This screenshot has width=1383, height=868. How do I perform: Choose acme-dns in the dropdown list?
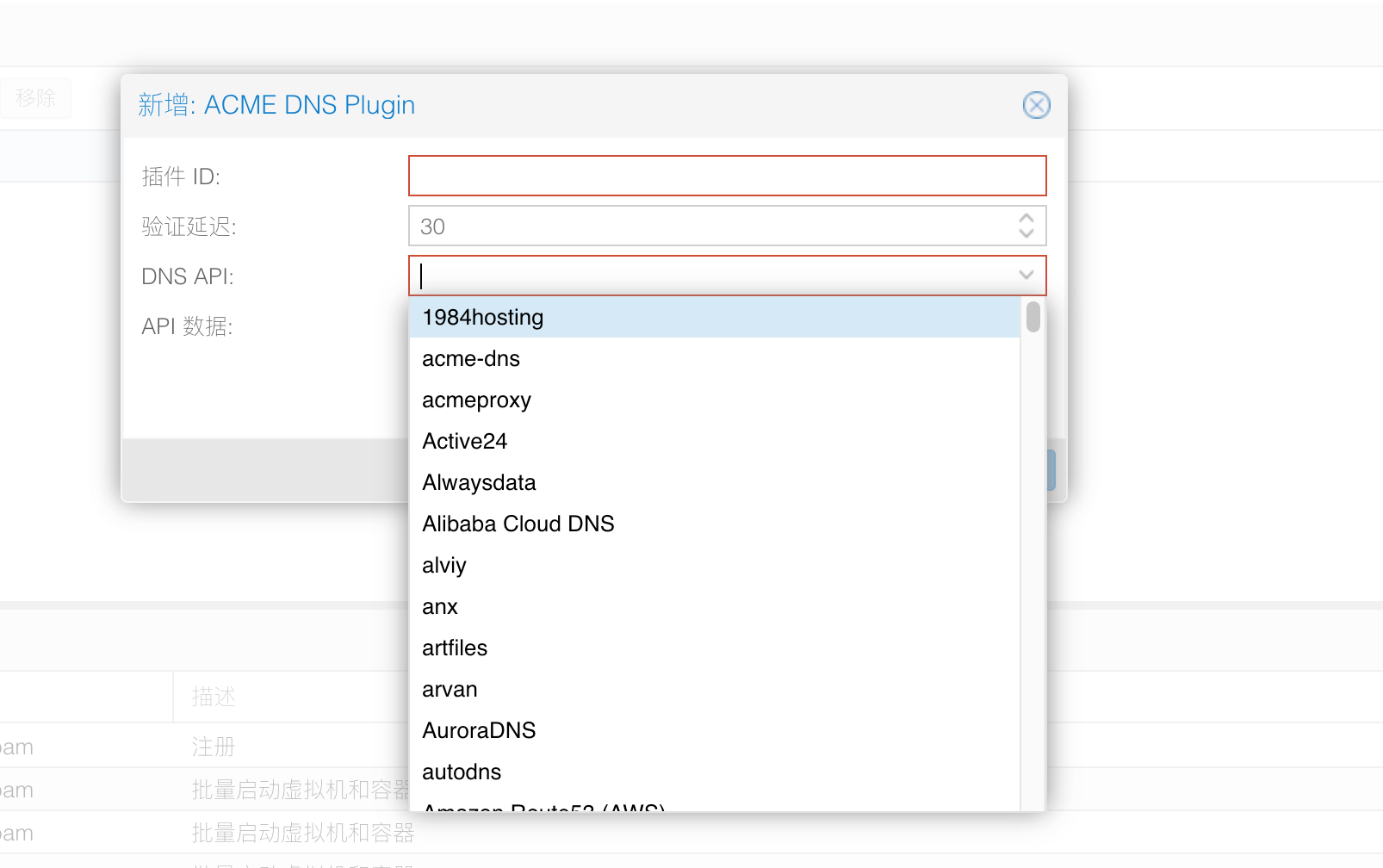[x=715, y=358]
